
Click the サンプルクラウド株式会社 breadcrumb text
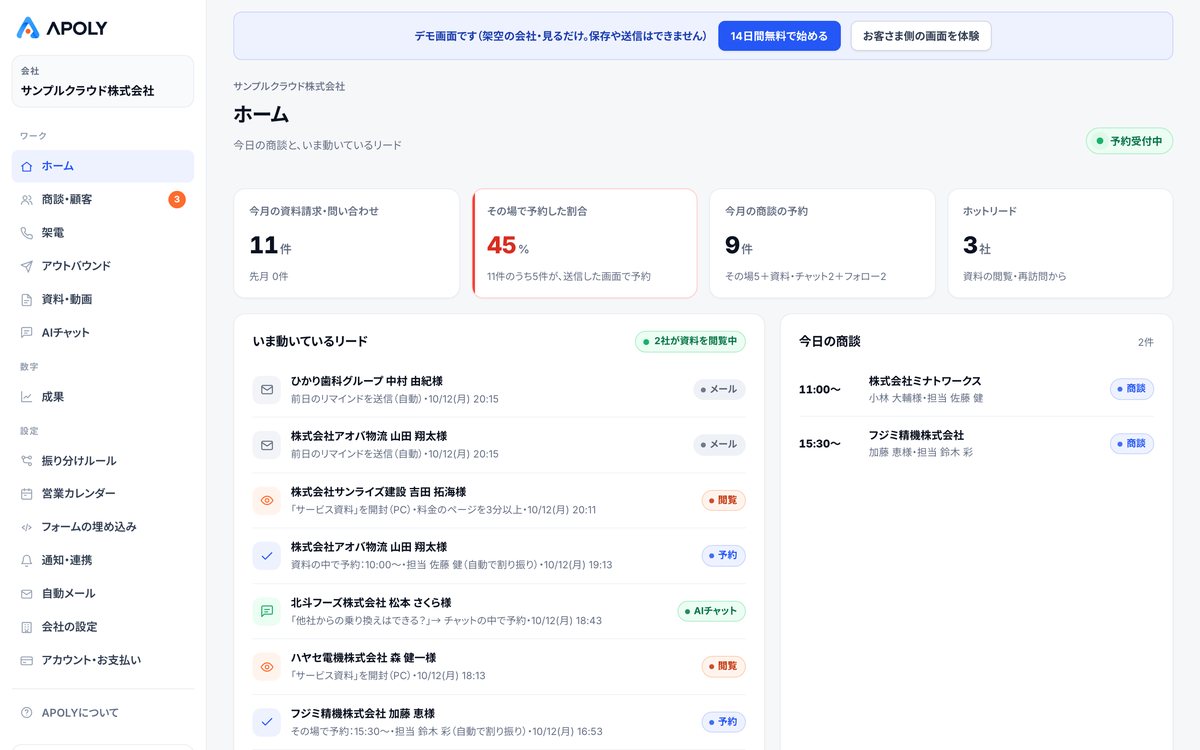(289, 87)
